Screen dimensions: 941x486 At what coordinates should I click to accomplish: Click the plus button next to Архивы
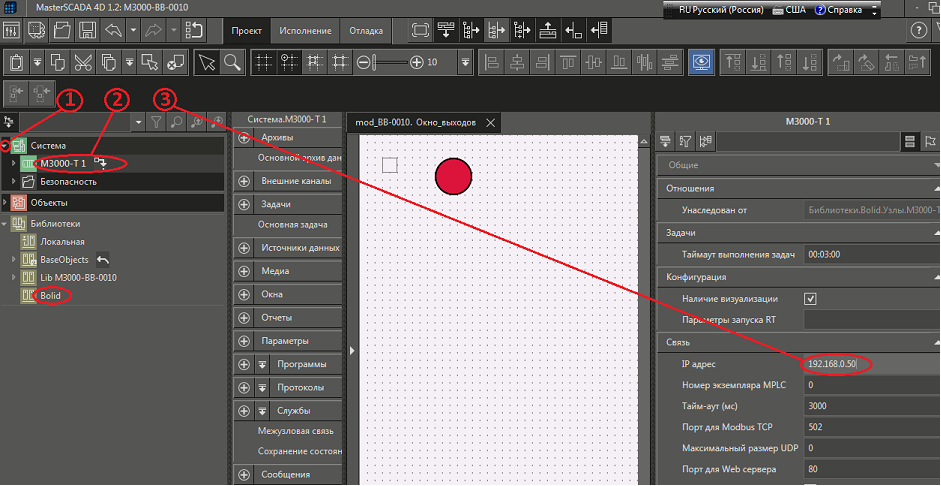244,137
